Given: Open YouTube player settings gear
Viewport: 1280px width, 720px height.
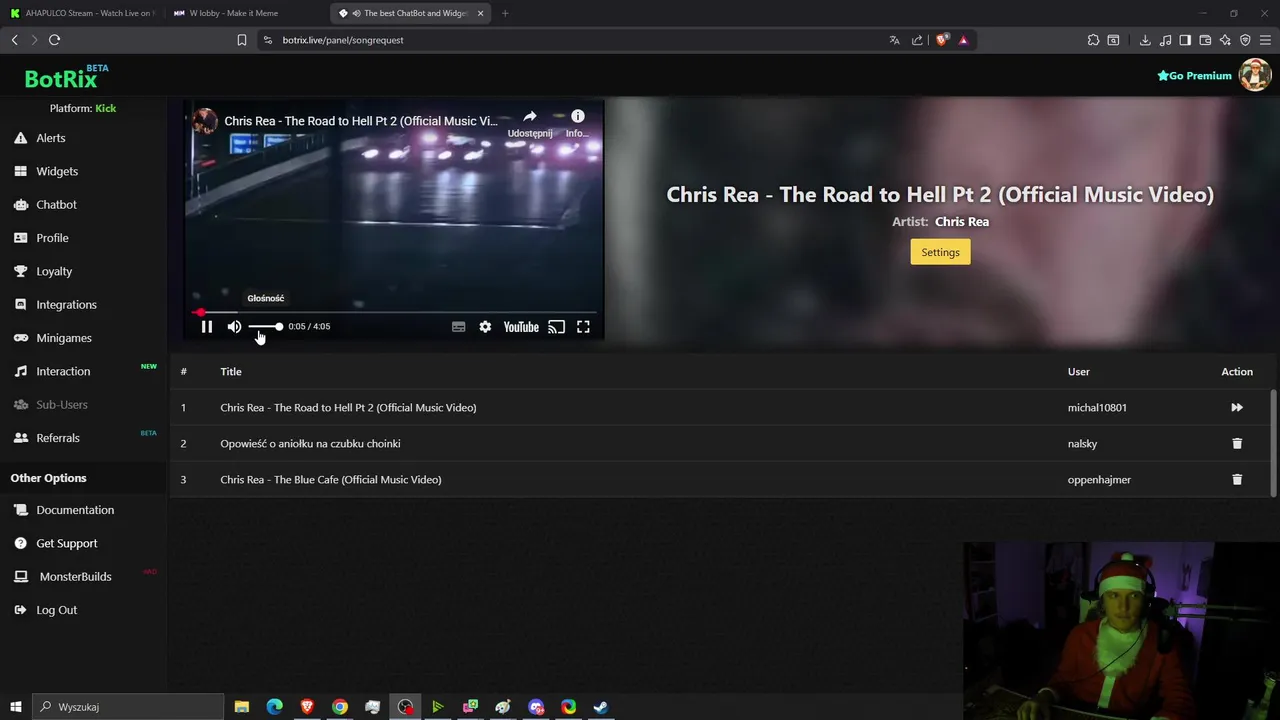Looking at the screenshot, I should 485,327.
